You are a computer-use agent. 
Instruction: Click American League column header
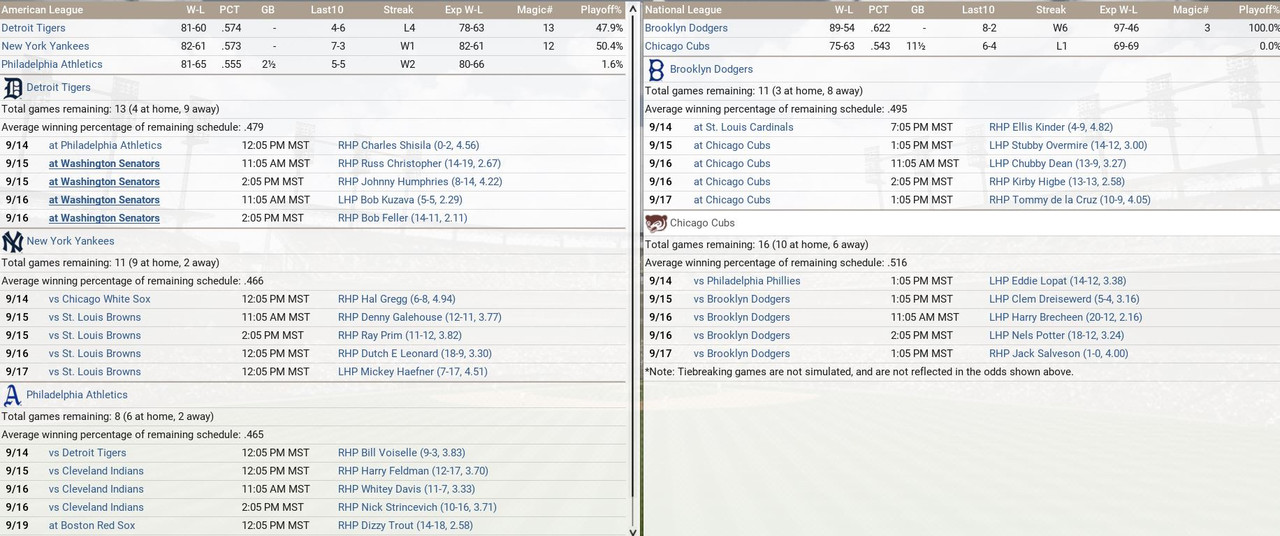(x=42, y=10)
